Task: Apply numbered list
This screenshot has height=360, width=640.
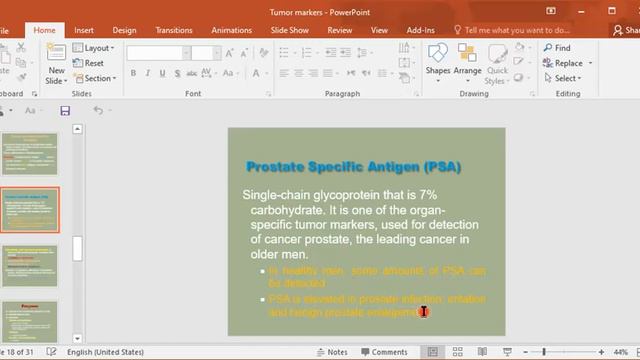Action: [307, 53]
